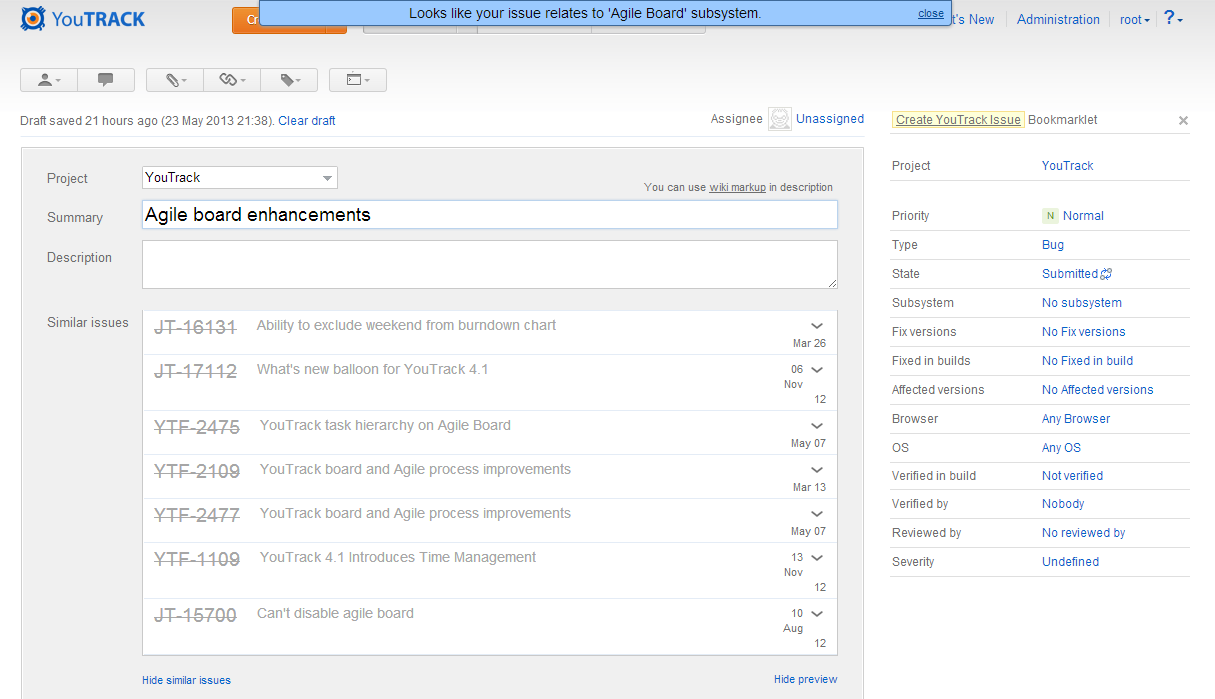Viewport: 1215px width, 699px height.
Task: Click 'Ability to exclude weekend from burndown chart'
Action: click(407, 325)
